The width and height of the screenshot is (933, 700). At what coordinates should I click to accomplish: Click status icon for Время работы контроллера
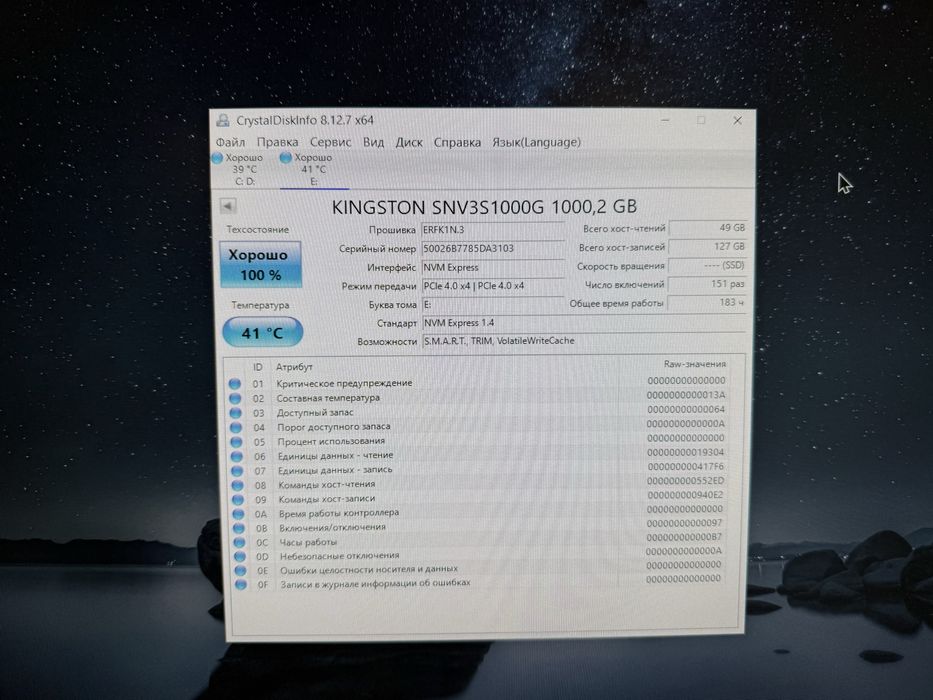[239, 514]
